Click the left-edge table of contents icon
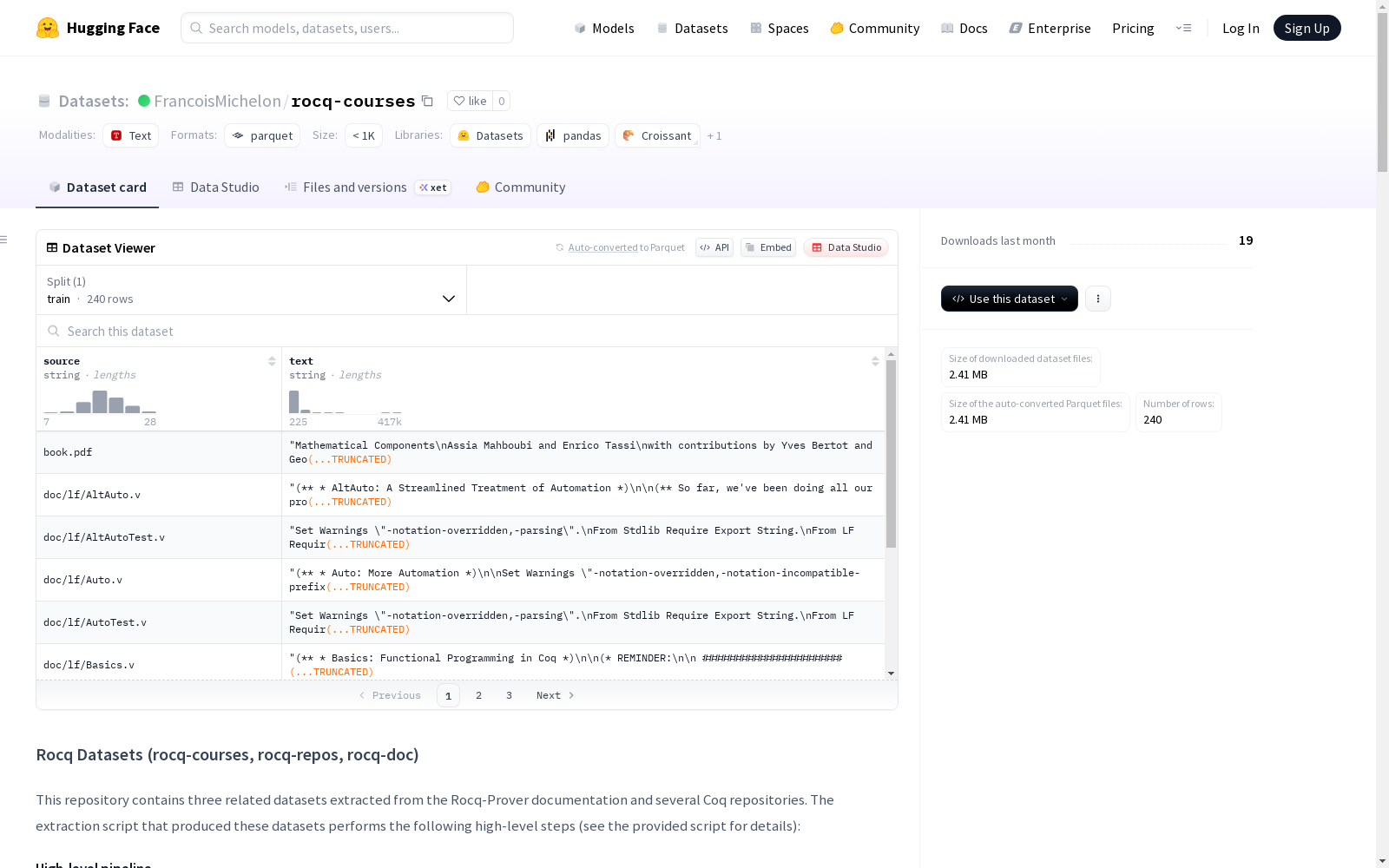Screen dimensions: 1389x868 pos(4,240)
